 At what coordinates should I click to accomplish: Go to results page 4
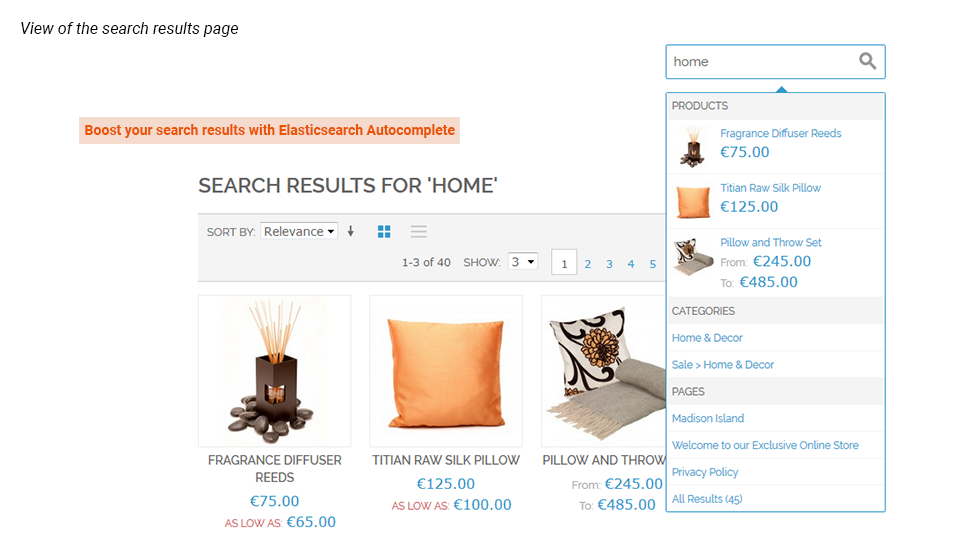(x=631, y=264)
